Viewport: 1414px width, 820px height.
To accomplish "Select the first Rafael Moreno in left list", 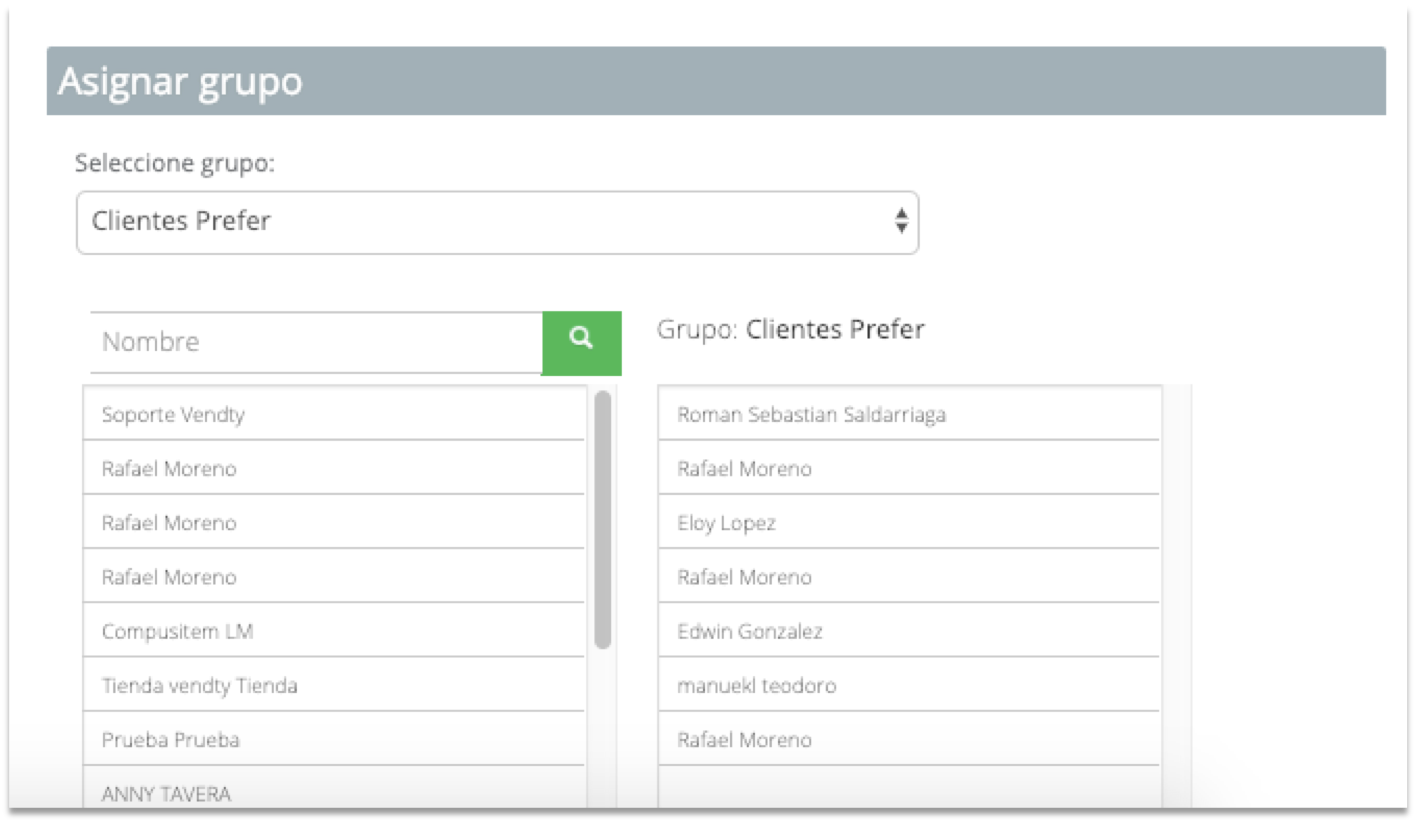I will 333,468.
